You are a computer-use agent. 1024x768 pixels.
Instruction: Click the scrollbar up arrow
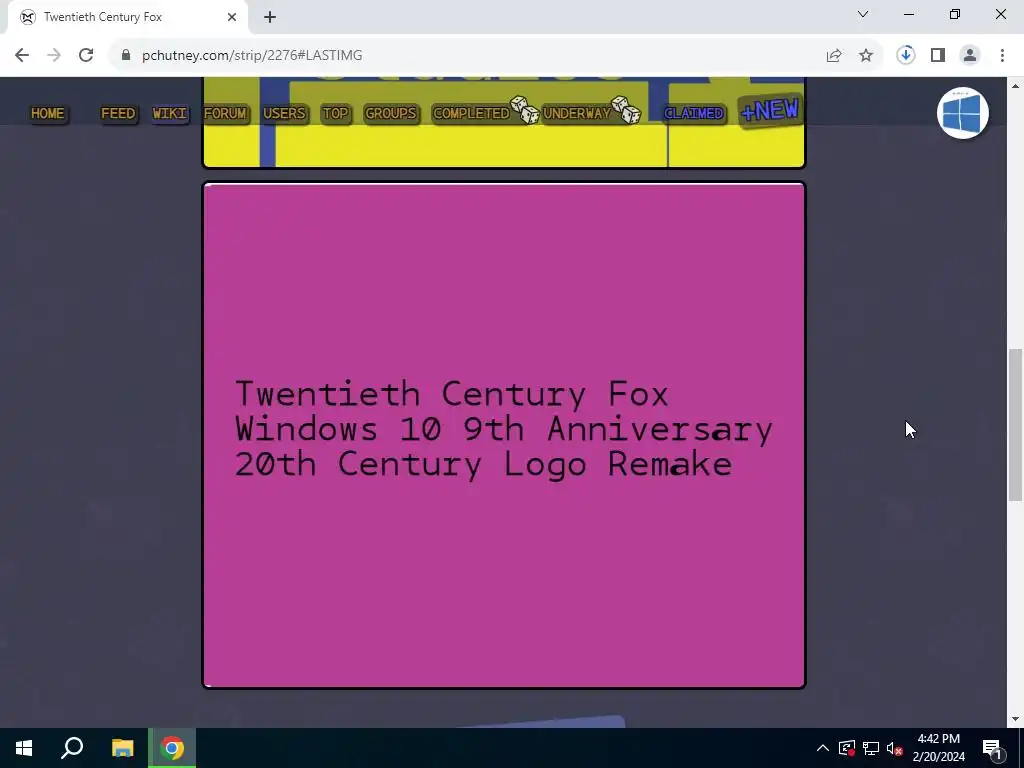coord(1016,85)
